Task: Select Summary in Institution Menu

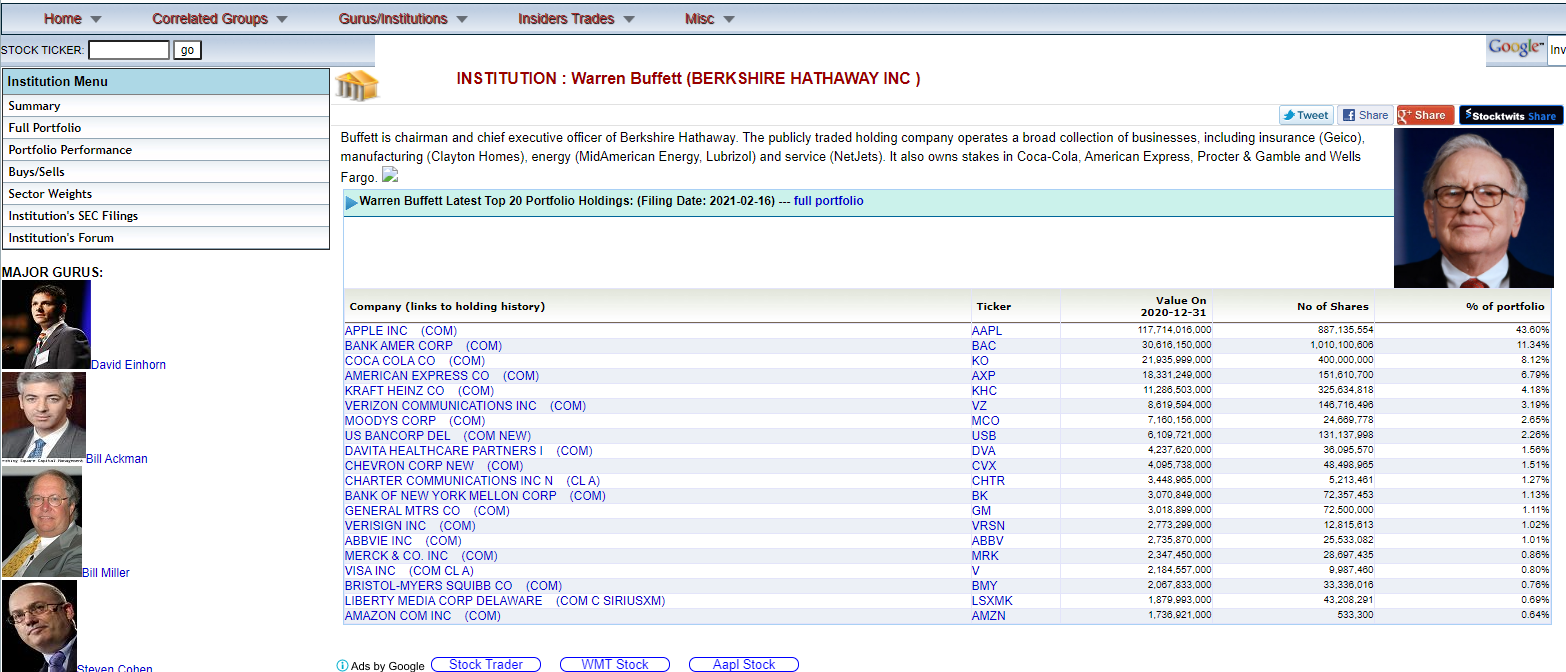Action: [166, 106]
